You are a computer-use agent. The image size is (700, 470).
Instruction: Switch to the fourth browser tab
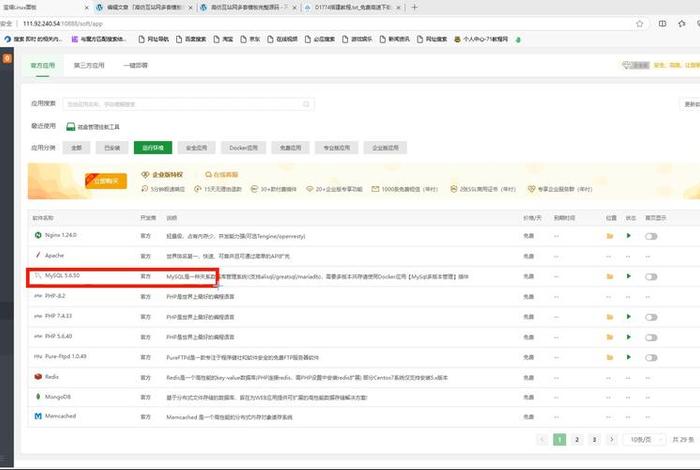(x=353, y=7)
